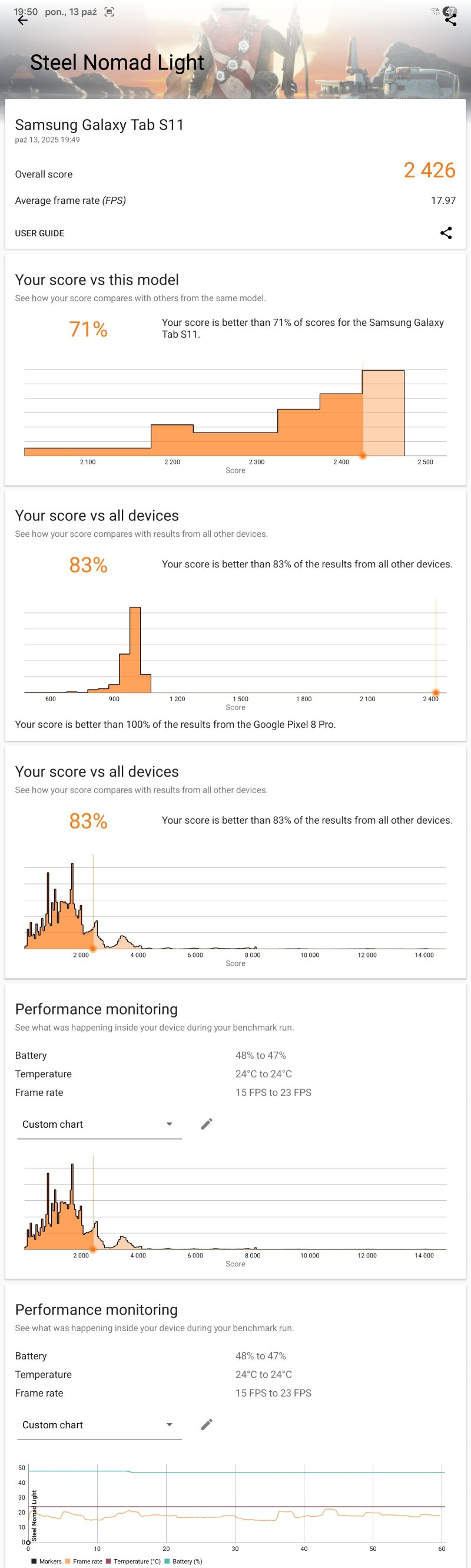
Task: Go back using the header arrow
Action: [22, 21]
